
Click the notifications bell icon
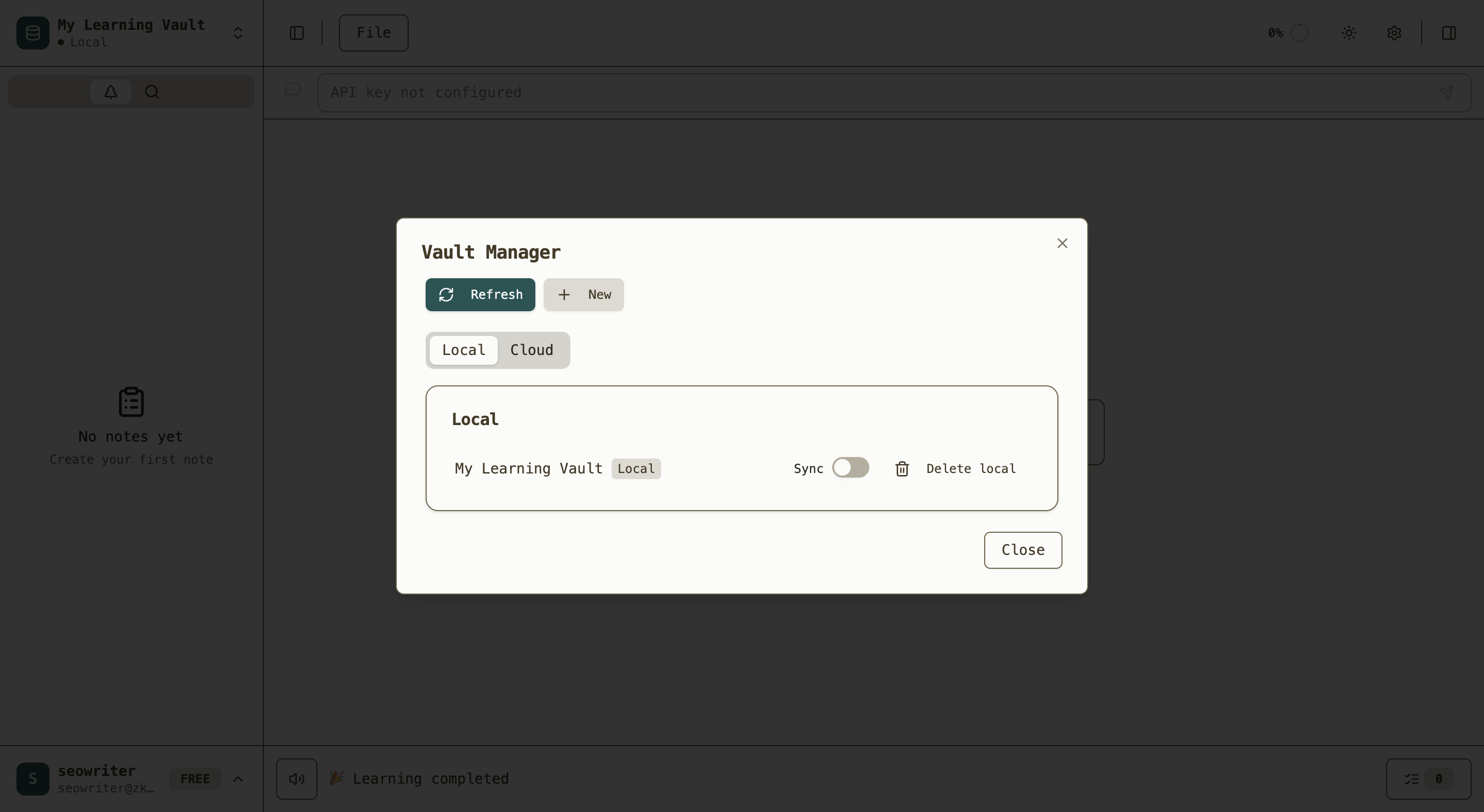(x=111, y=92)
